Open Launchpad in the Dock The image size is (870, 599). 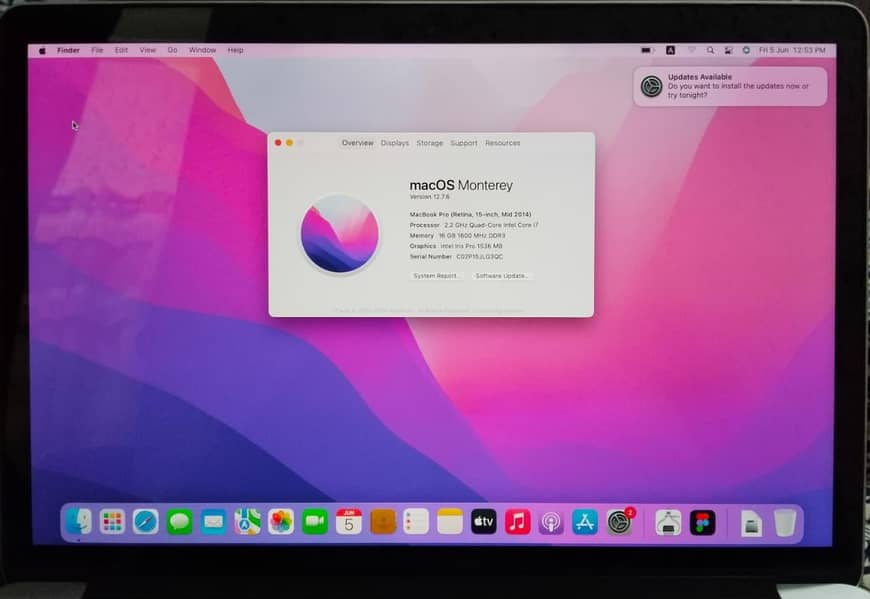click(x=112, y=522)
